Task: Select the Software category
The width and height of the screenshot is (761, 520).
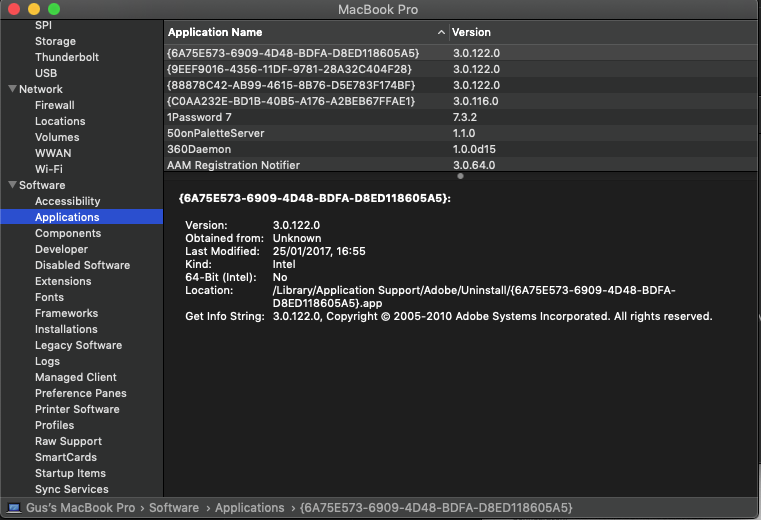Action: [x=42, y=185]
